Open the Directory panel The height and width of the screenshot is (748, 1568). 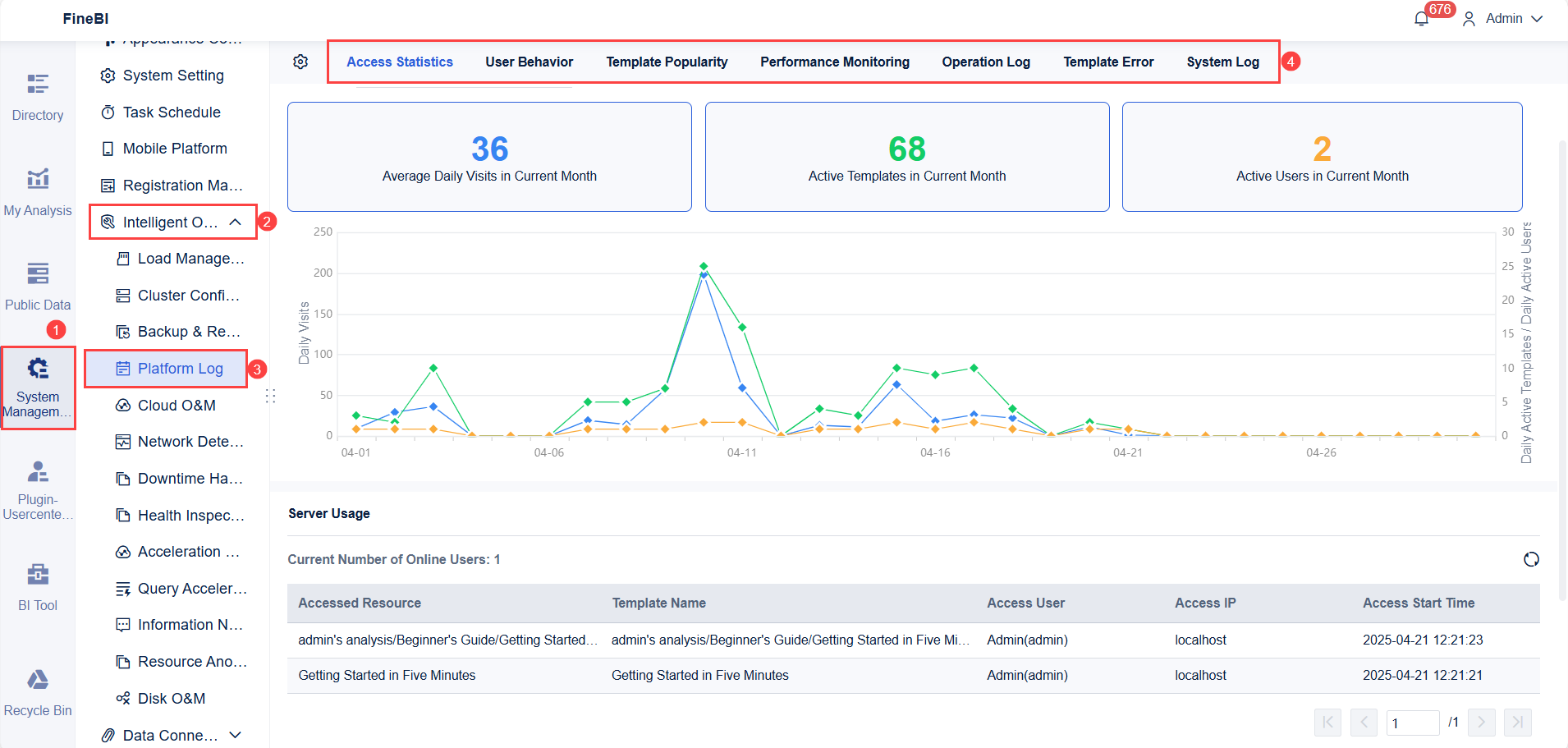click(37, 94)
